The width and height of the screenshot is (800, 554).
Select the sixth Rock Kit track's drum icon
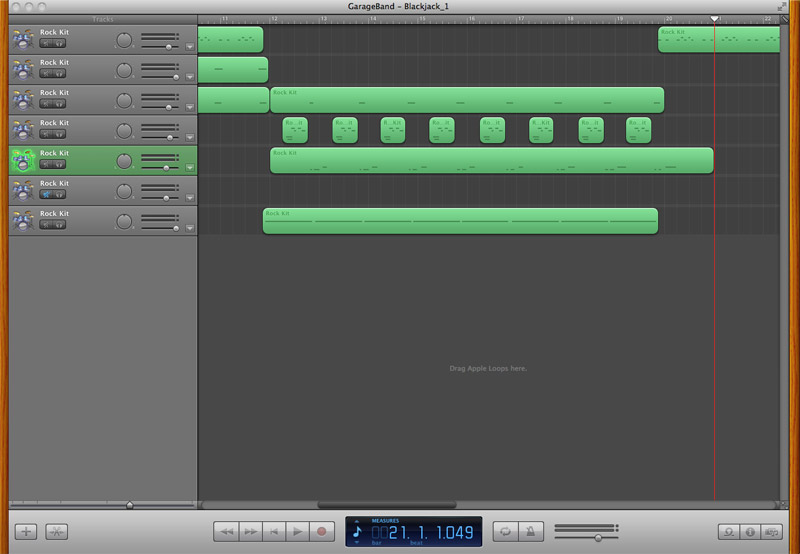23,191
